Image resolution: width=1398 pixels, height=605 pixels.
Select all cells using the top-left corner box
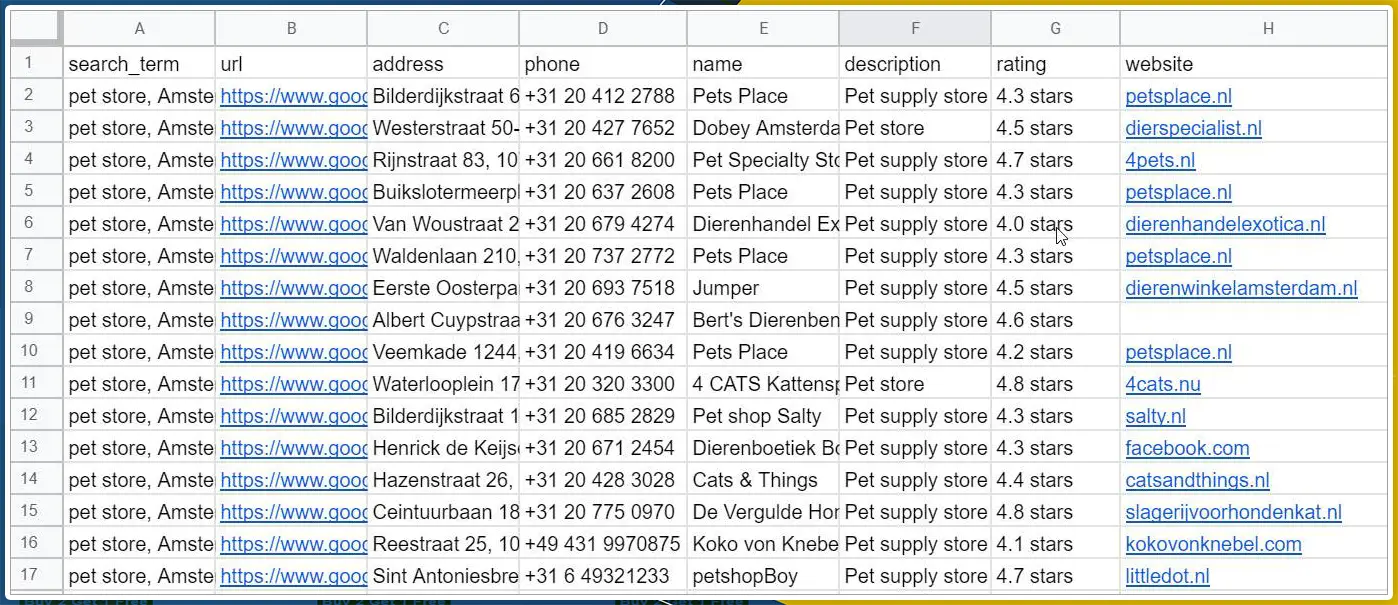click(37, 29)
